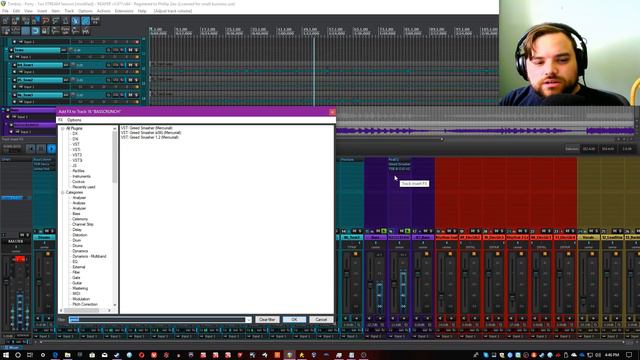The width and height of the screenshot is (640, 360).
Task: Open the Track menu in REAPER
Action: 69,11
